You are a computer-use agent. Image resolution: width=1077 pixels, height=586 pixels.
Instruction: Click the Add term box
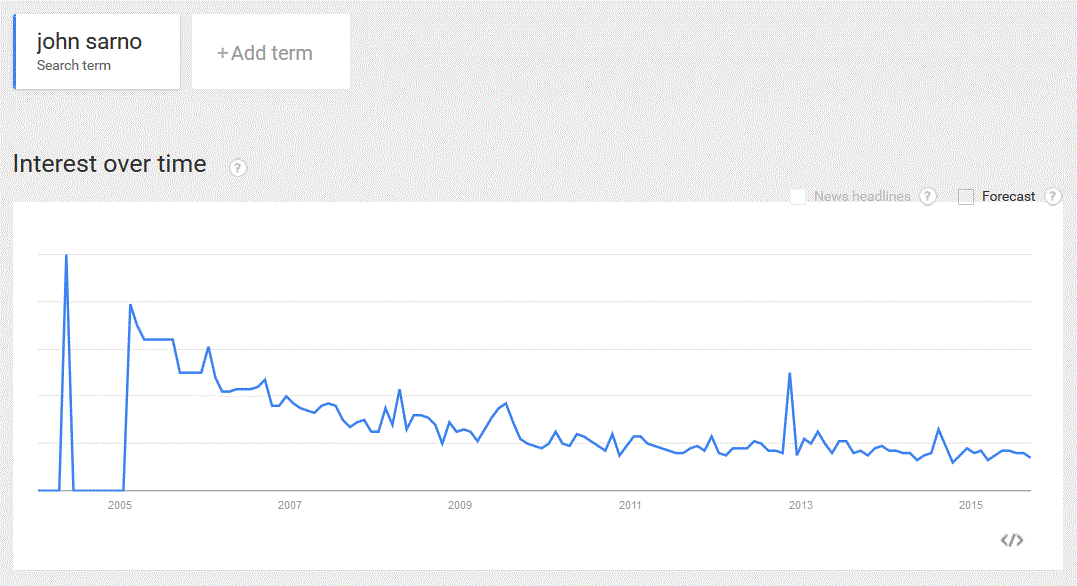tap(271, 52)
